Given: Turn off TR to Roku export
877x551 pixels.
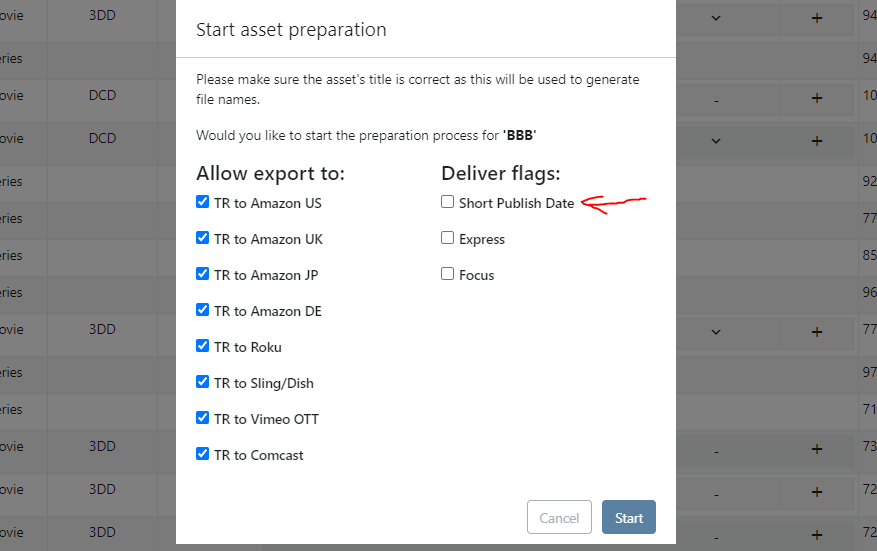Looking at the screenshot, I should 203,346.
